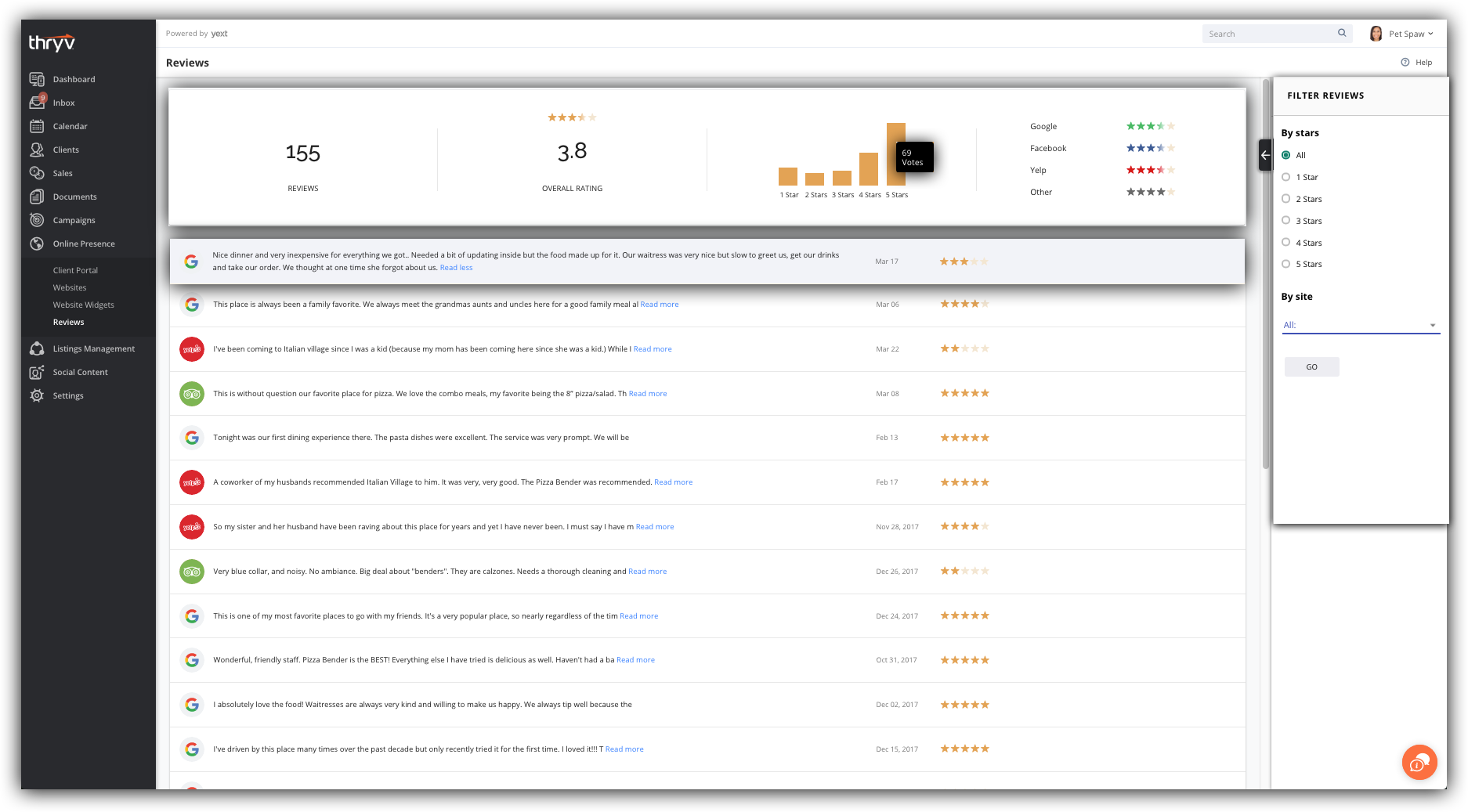The width and height of the screenshot is (1468, 812).
Task: Click the Other site rating row
Action: click(1102, 192)
